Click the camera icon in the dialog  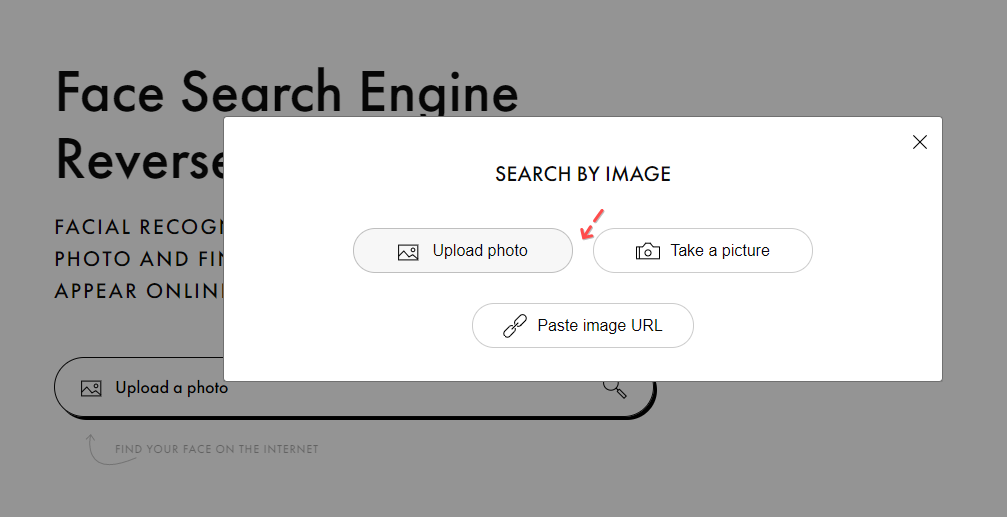click(x=648, y=251)
